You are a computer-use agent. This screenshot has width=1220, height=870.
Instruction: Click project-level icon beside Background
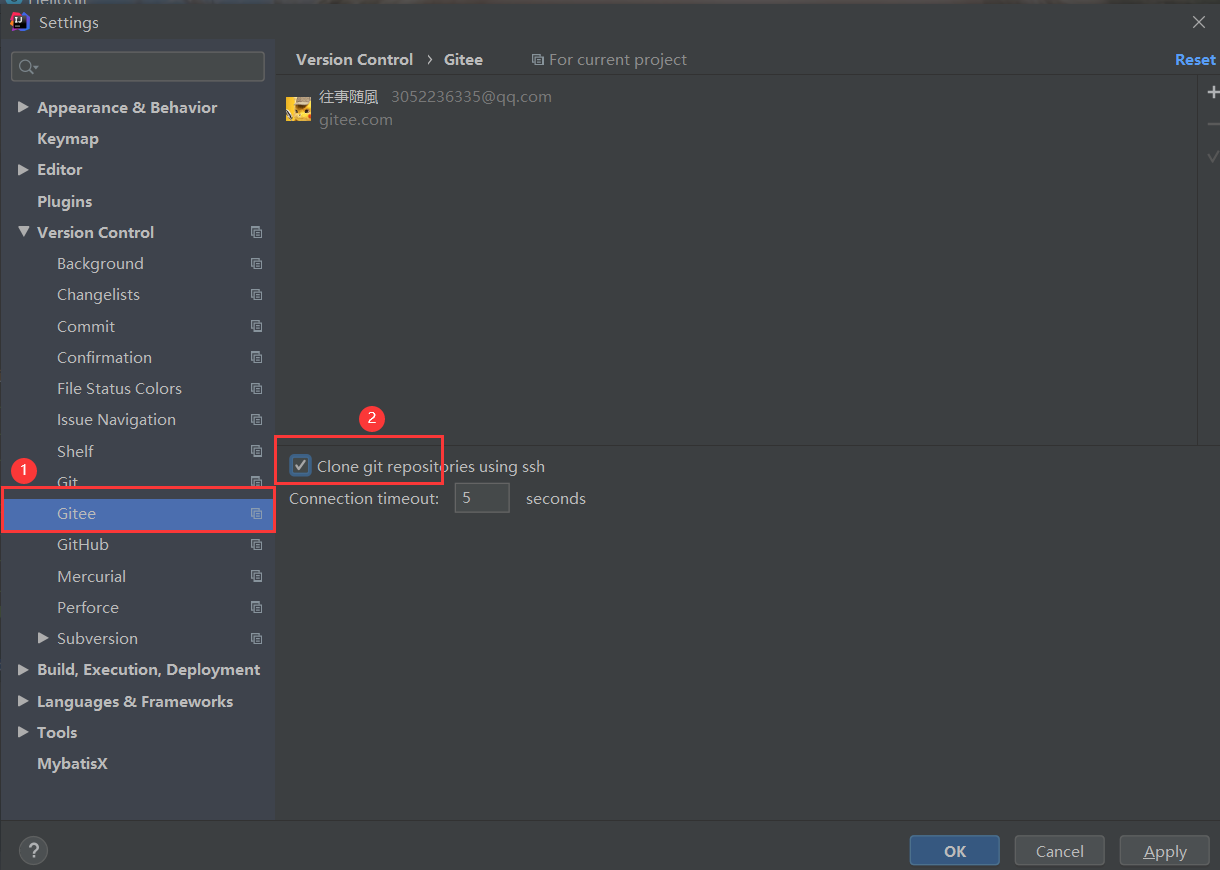coord(256,264)
